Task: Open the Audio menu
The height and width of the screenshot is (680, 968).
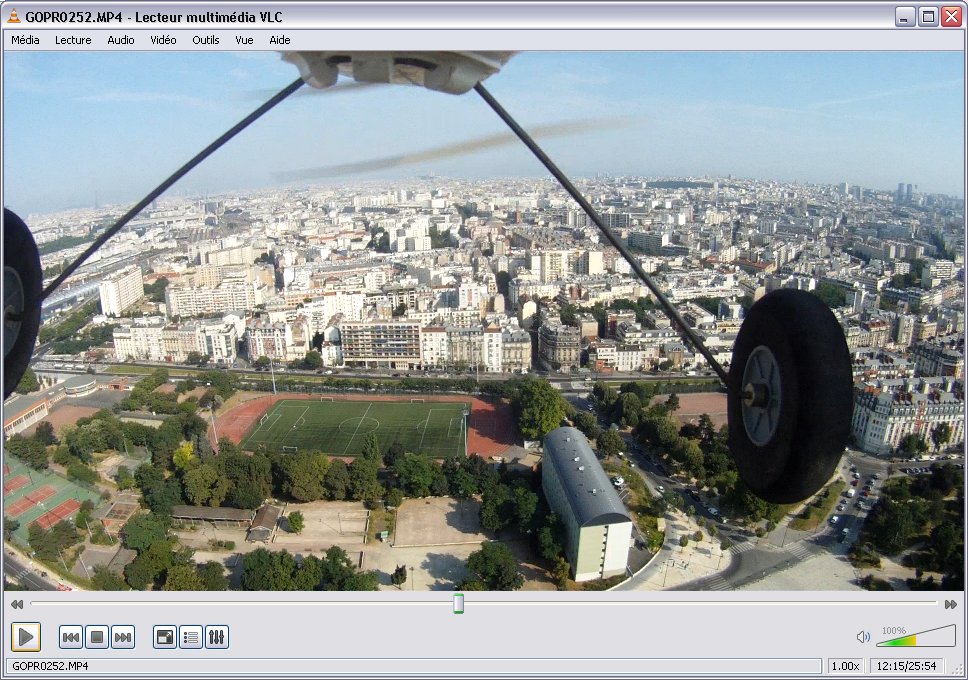Action: (x=120, y=40)
